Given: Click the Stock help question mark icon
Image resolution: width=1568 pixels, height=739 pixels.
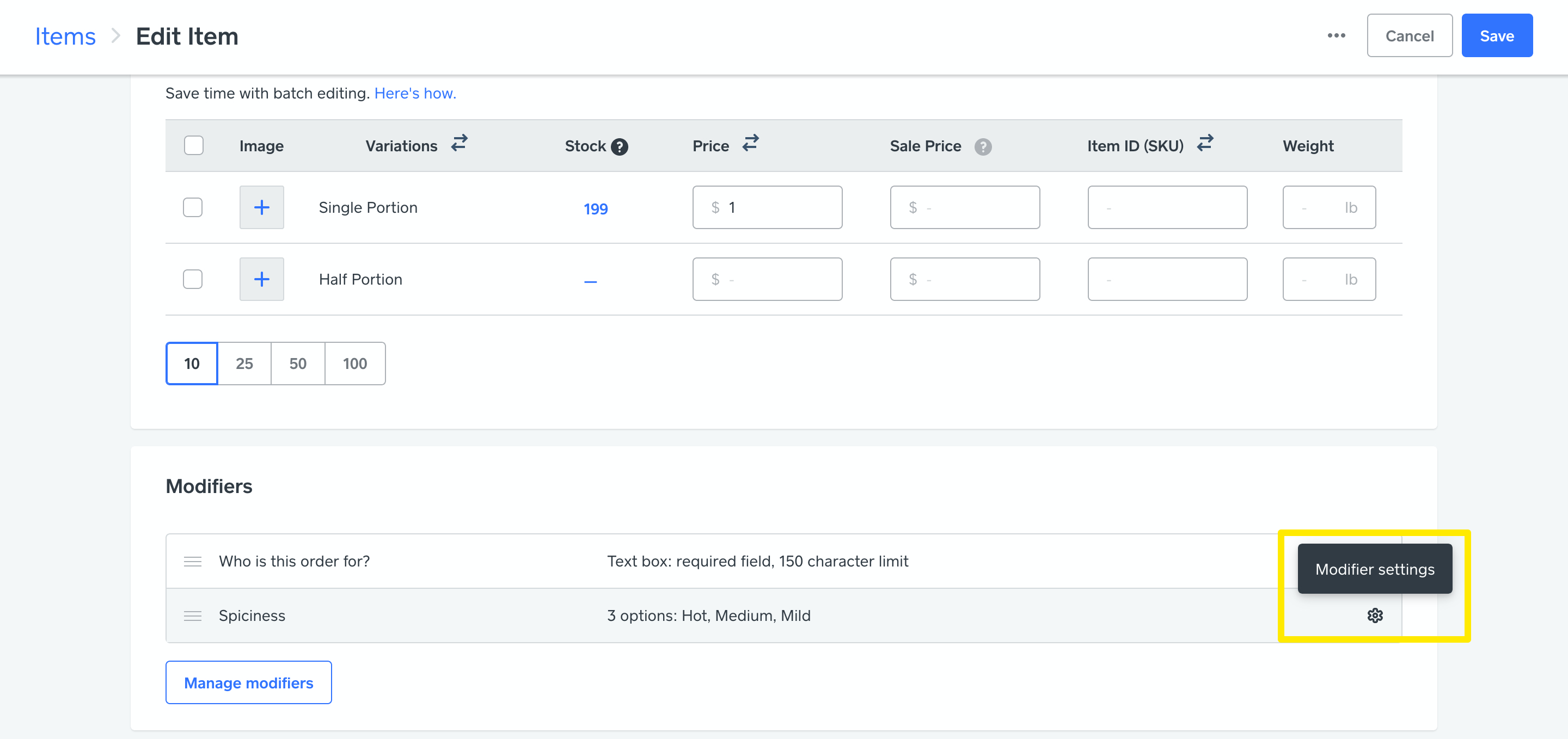Looking at the screenshot, I should coord(619,146).
